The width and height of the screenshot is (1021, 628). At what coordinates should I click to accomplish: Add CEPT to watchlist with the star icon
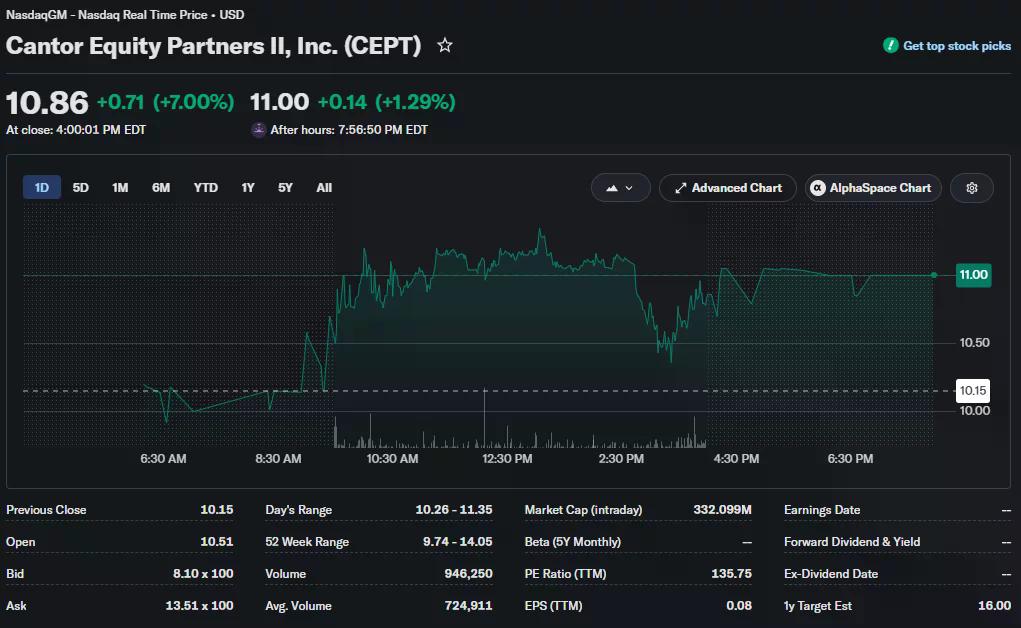coord(445,46)
